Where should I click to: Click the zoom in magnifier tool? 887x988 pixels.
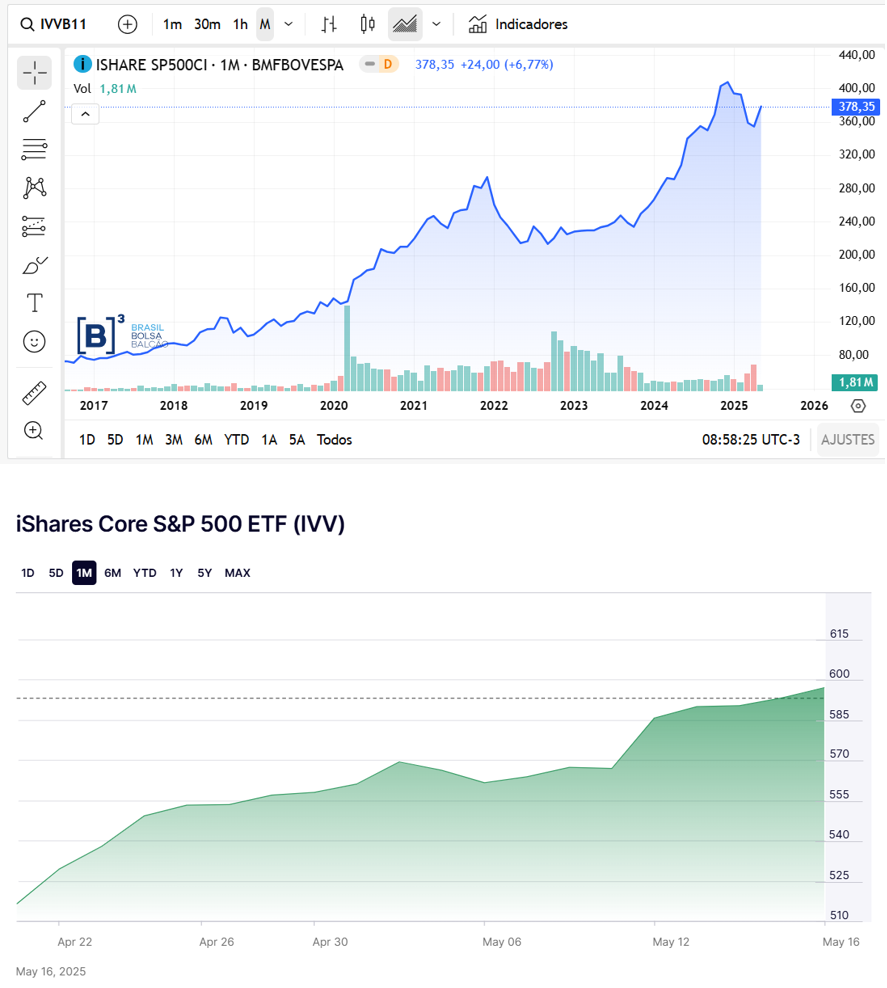click(x=34, y=431)
